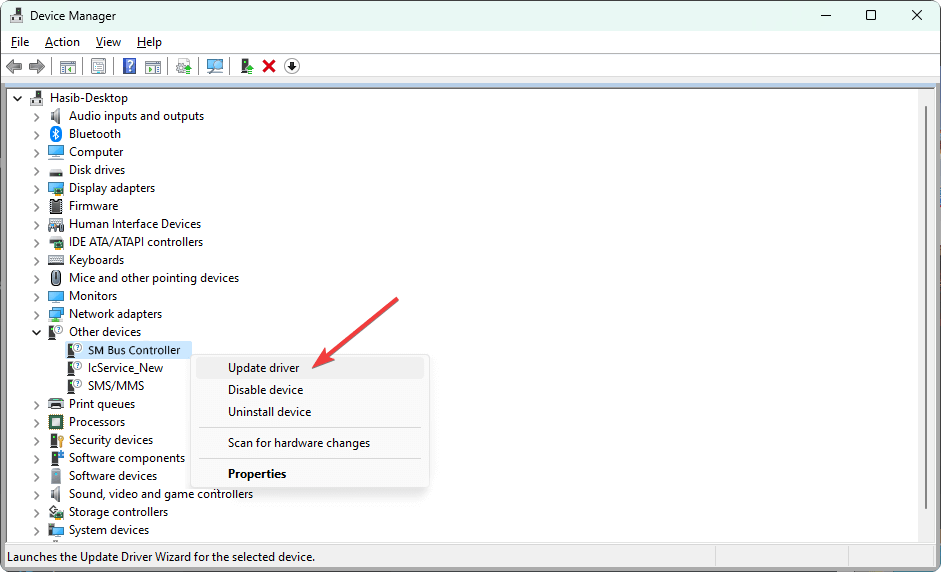Click the red X Uninstall device icon
This screenshot has width=941, height=572.
tap(269, 66)
